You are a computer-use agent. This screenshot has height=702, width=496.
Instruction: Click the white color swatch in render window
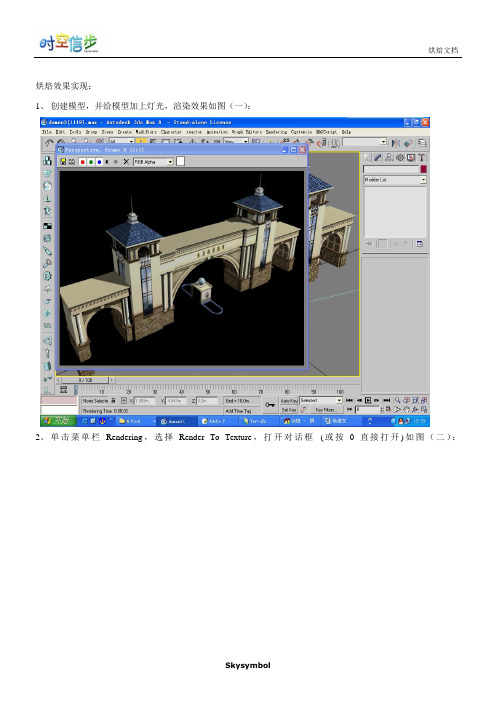pos(180,161)
